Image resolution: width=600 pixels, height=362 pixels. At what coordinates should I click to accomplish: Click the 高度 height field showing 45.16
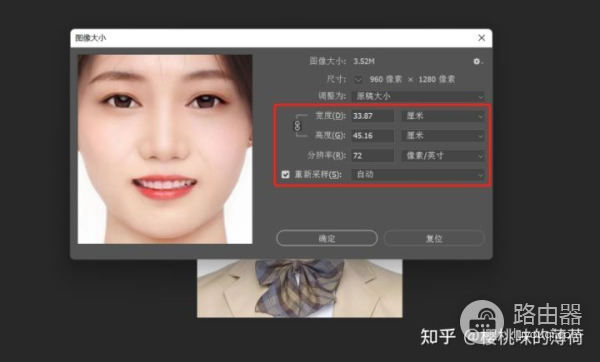pos(372,135)
